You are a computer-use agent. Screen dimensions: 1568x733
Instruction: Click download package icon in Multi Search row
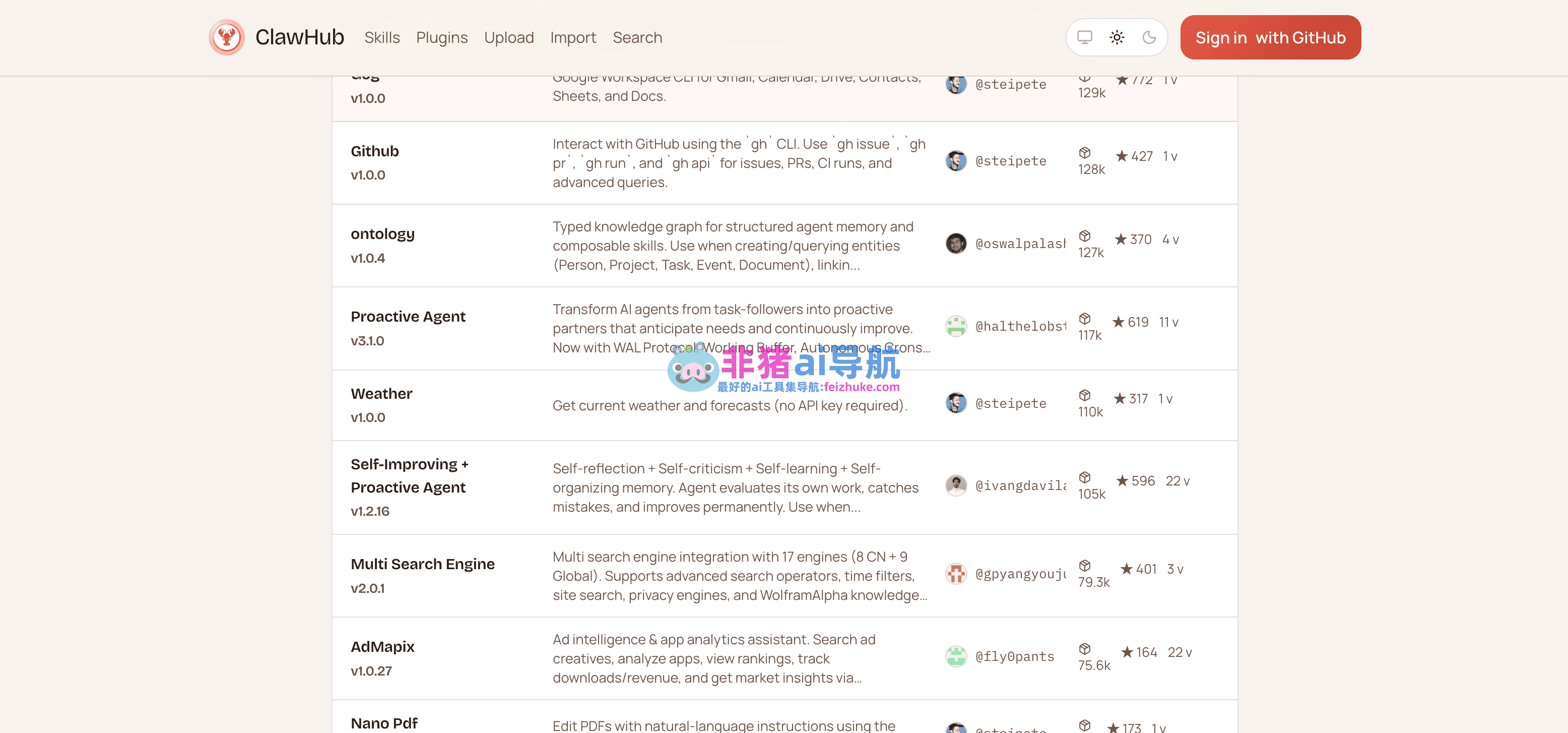(x=1084, y=566)
